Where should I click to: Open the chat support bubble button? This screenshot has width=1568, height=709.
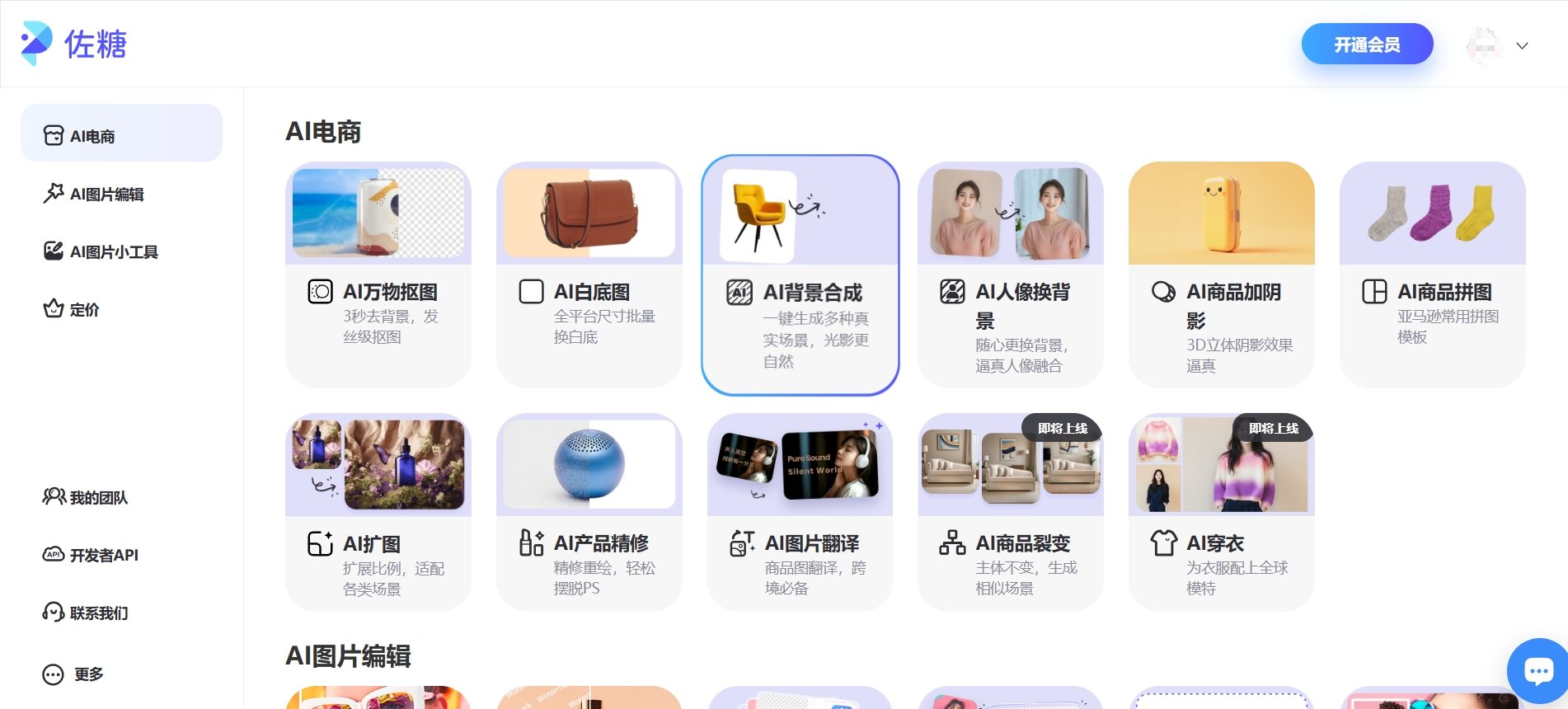pos(1538,671)
